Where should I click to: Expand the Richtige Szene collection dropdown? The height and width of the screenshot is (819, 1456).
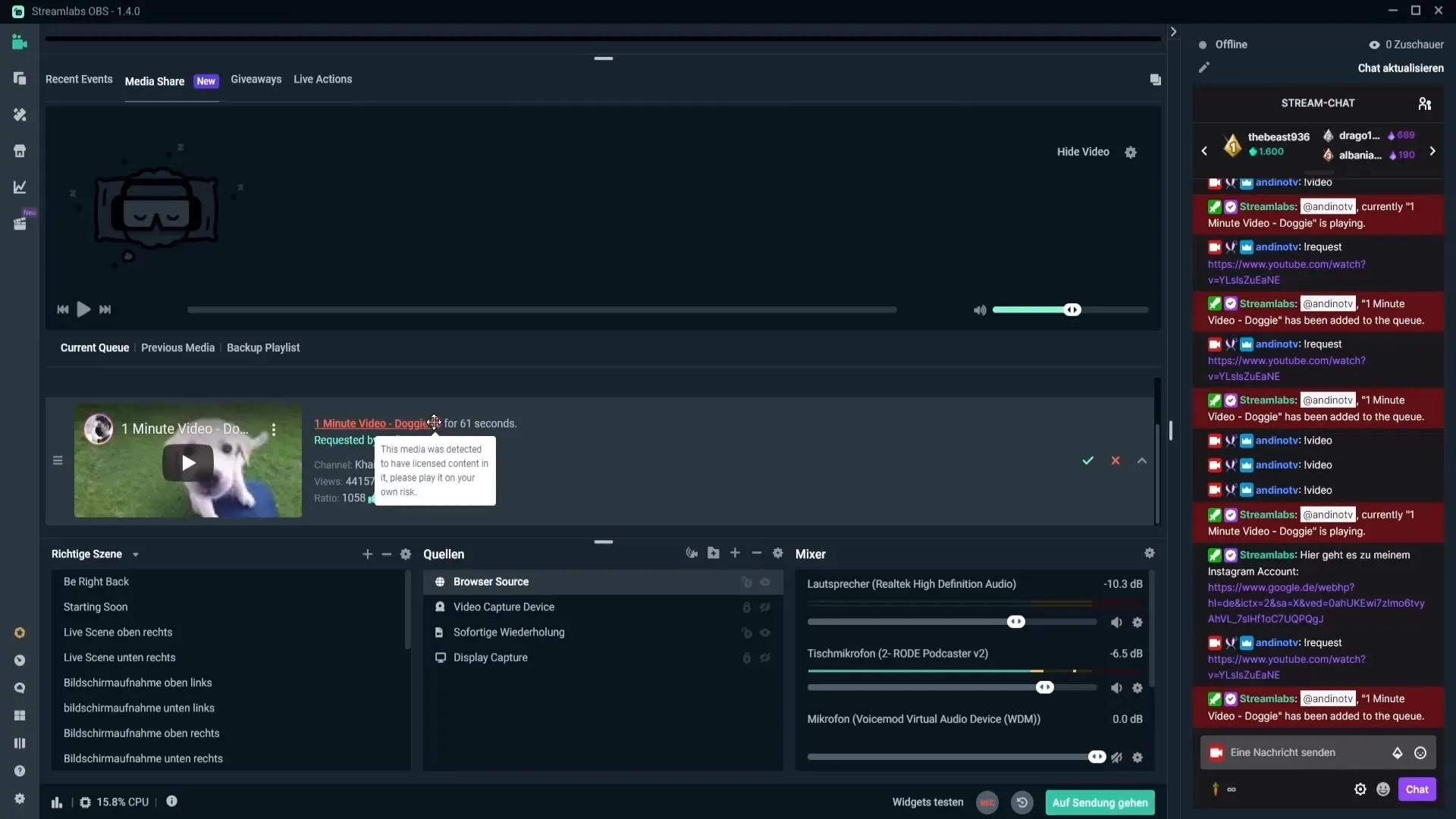136,555
